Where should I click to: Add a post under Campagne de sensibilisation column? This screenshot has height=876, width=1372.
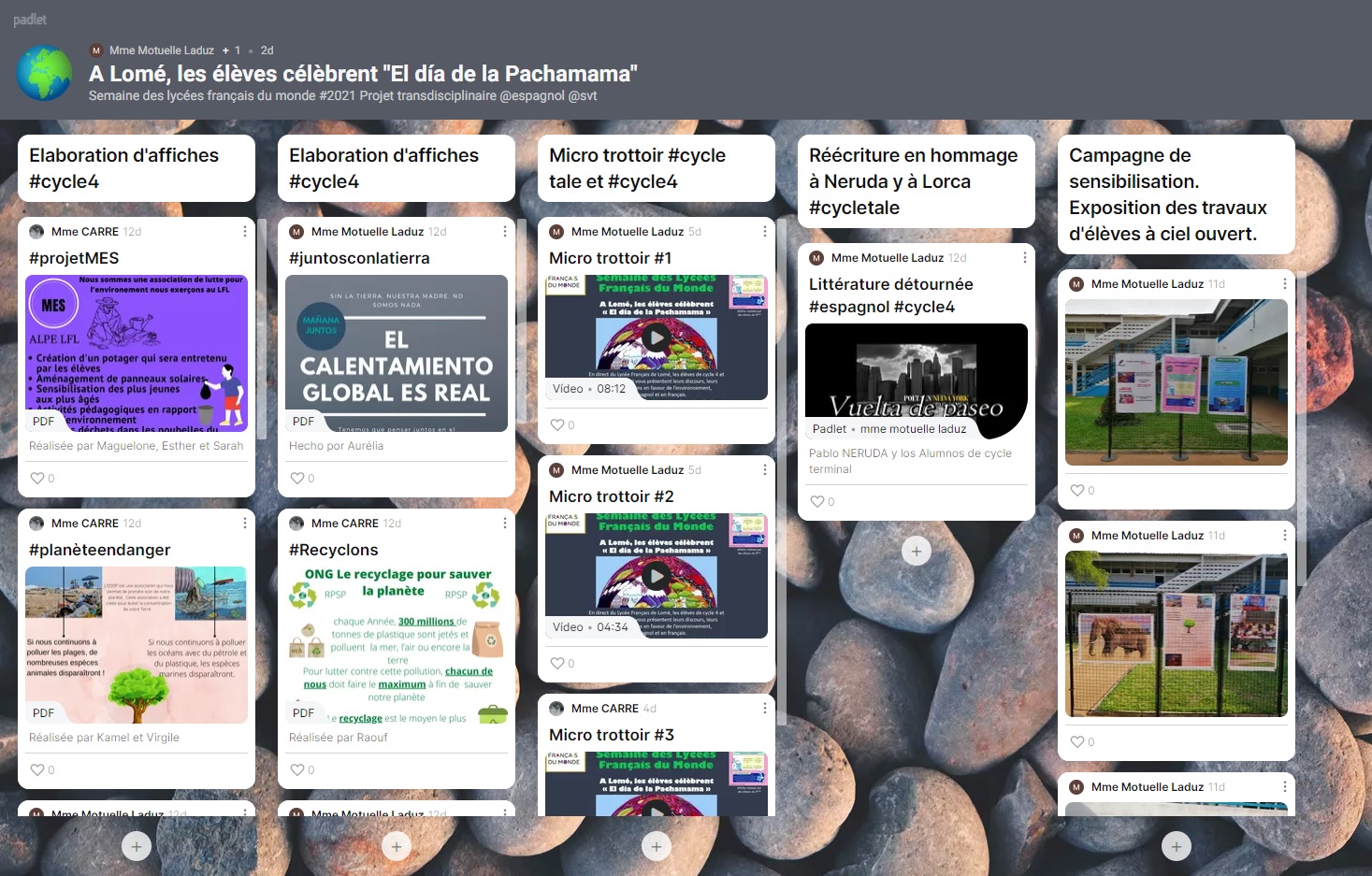[x=1177, y=847]
